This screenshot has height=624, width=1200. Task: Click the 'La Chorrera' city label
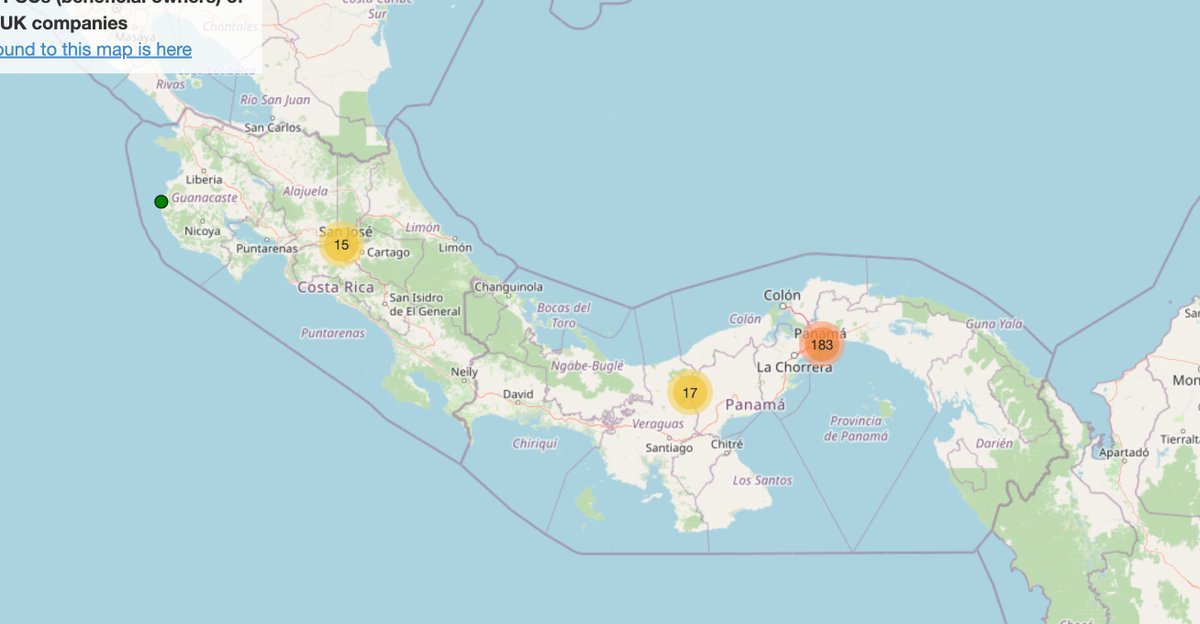pos(794,367)
